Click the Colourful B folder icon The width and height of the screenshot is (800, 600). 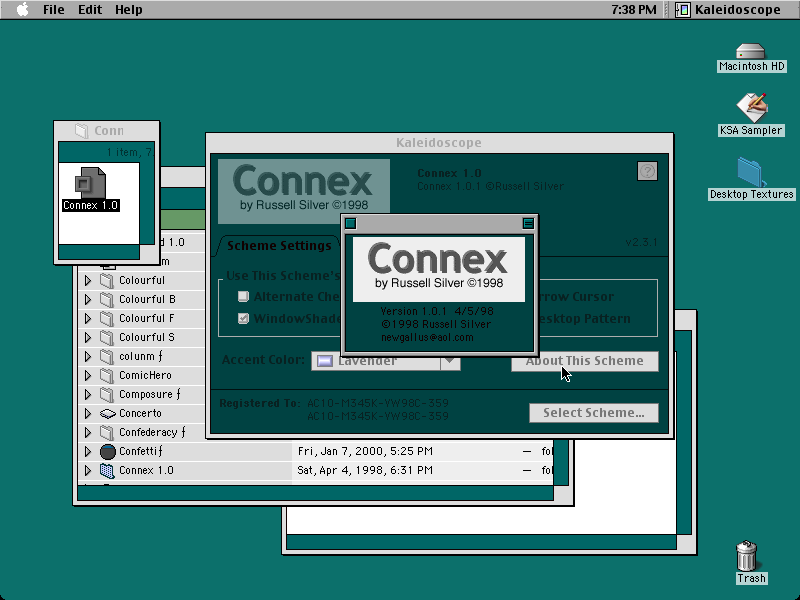[107, 299]
